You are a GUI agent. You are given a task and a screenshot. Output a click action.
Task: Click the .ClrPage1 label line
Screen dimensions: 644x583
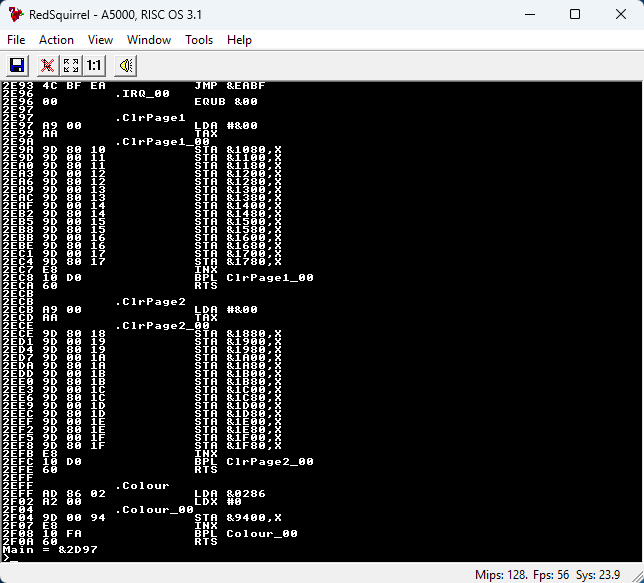pyautogui.click(x=150, y=118)
